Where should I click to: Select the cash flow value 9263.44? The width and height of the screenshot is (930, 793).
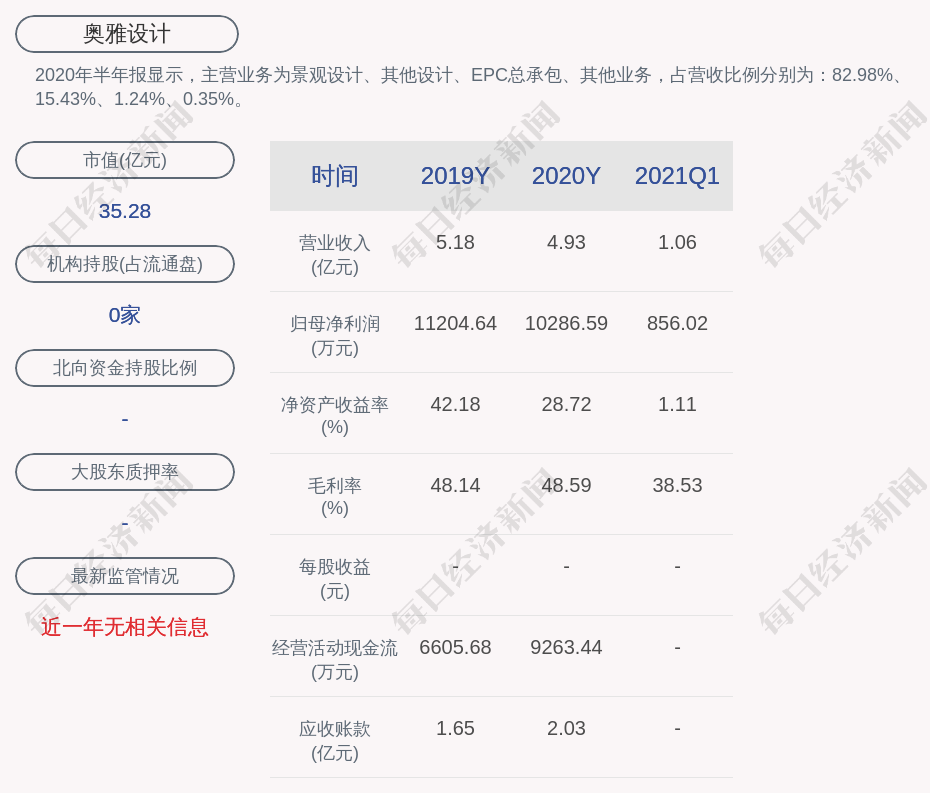click(x=566, y=647)
